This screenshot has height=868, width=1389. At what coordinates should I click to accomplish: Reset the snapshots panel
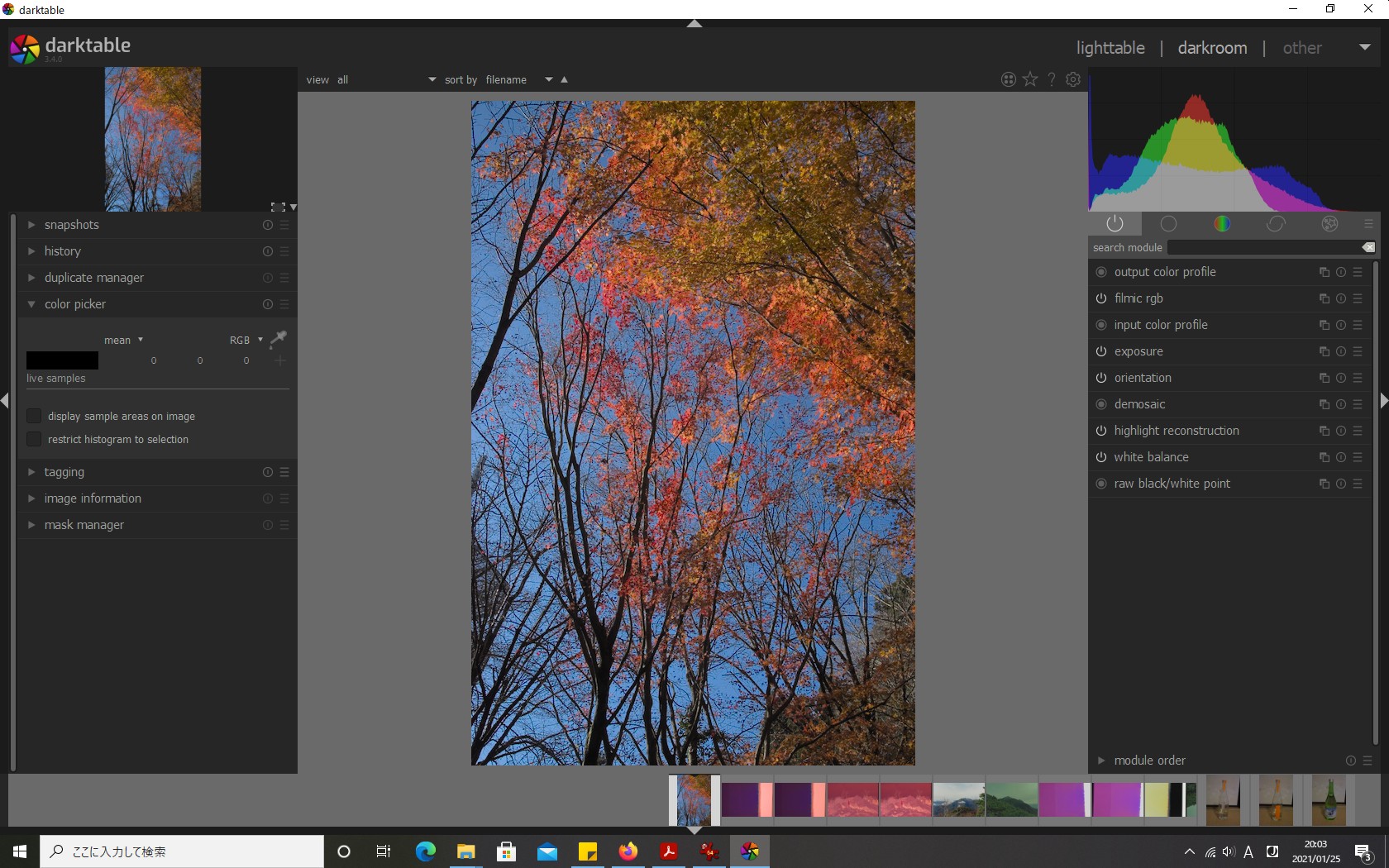click(268, 225)
